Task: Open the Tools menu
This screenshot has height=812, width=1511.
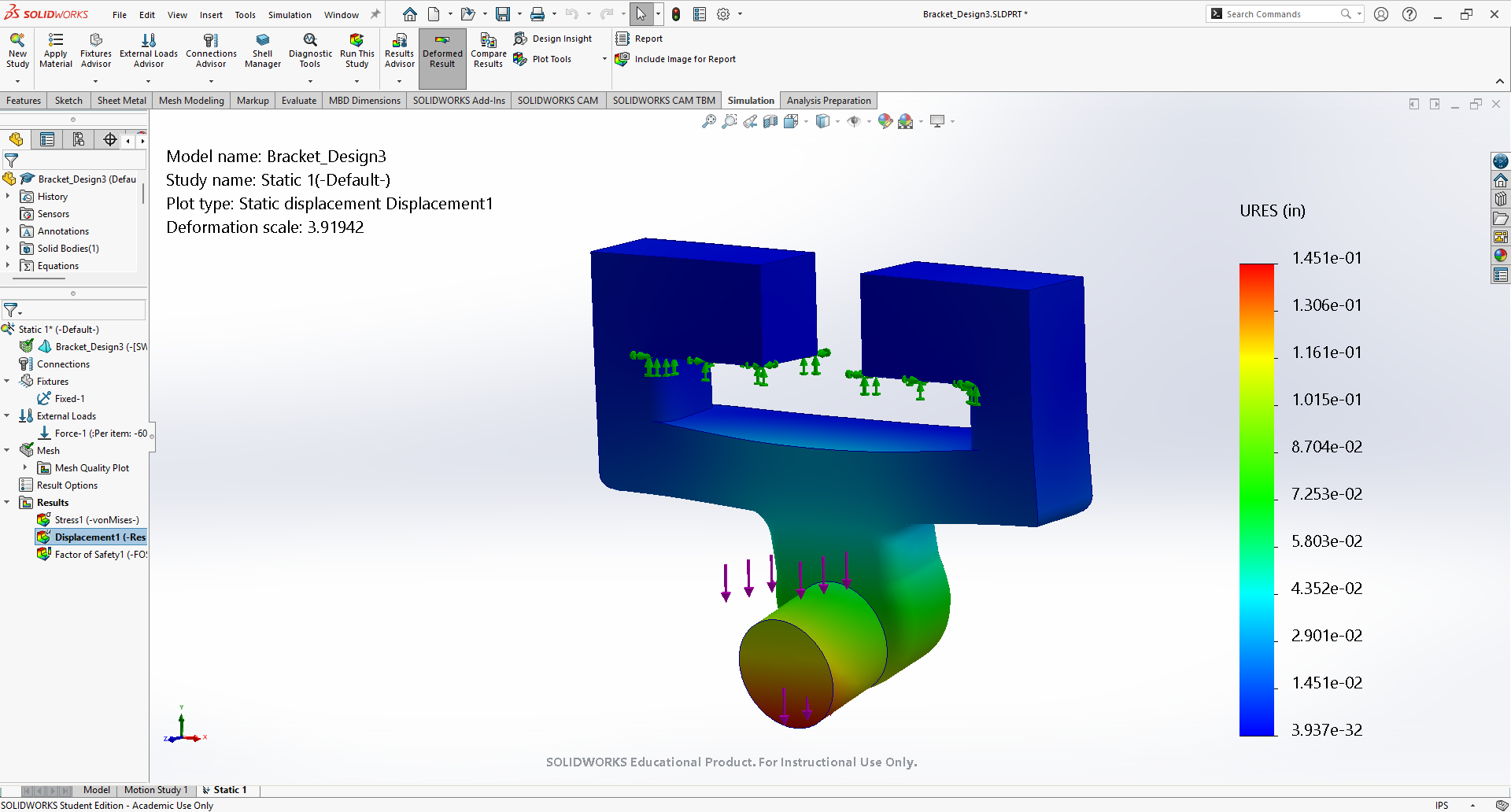Action: [x=245, y=15]
